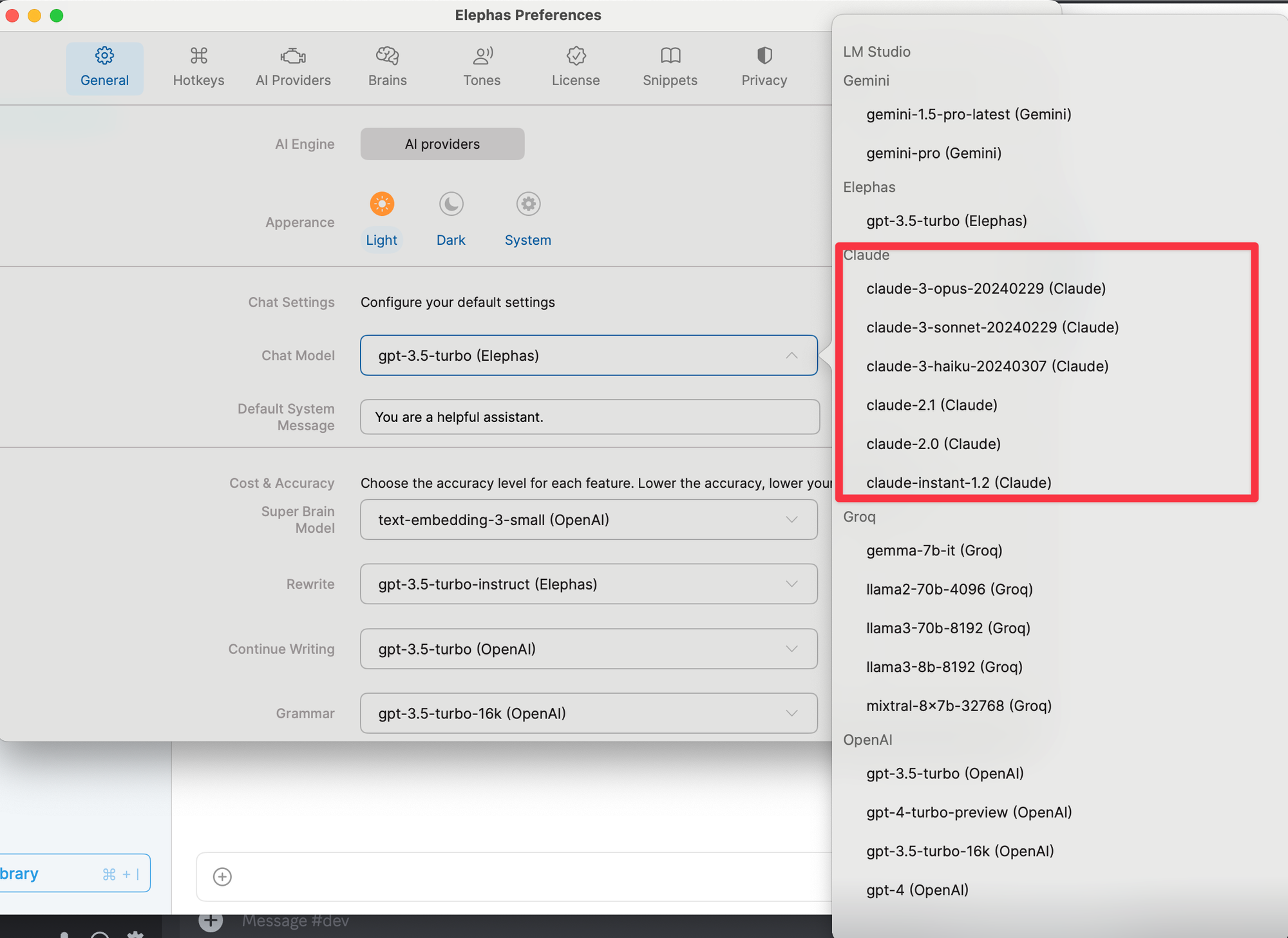Click the AI providers button
Screen dimensions: 1288x938
[x=441, y=144]
